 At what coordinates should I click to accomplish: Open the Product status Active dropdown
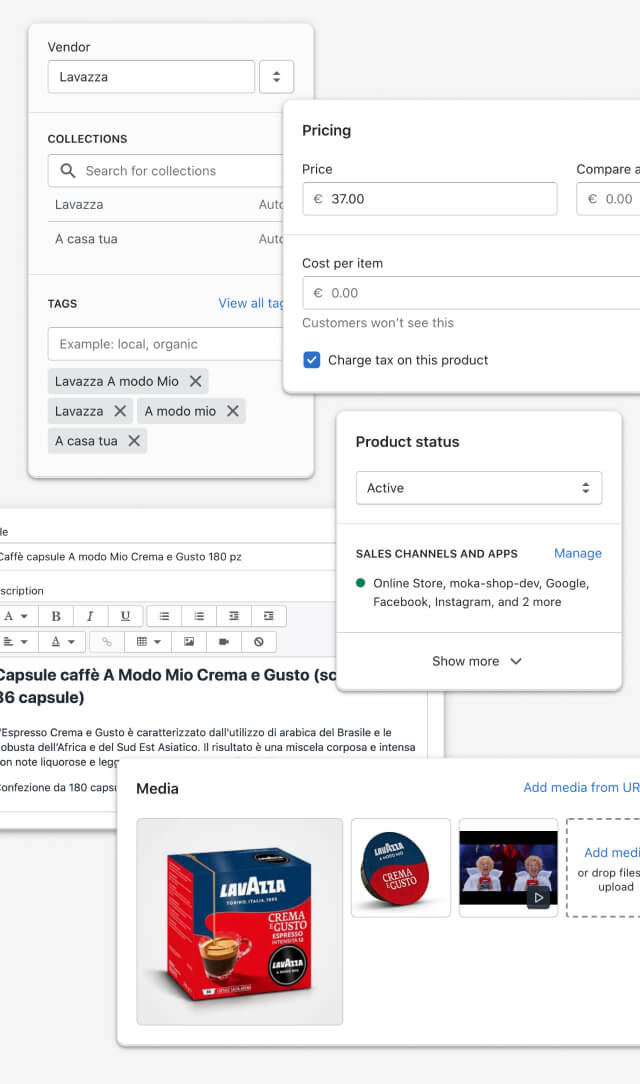(479, 488)
